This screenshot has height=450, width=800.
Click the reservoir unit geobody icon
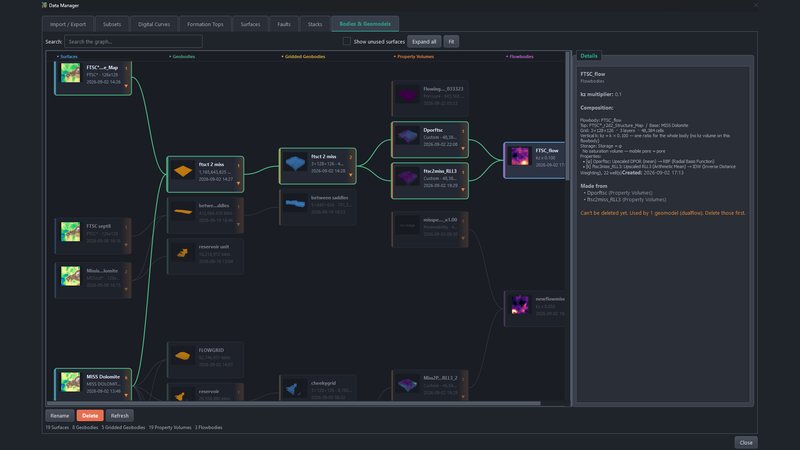coord(182,252)
